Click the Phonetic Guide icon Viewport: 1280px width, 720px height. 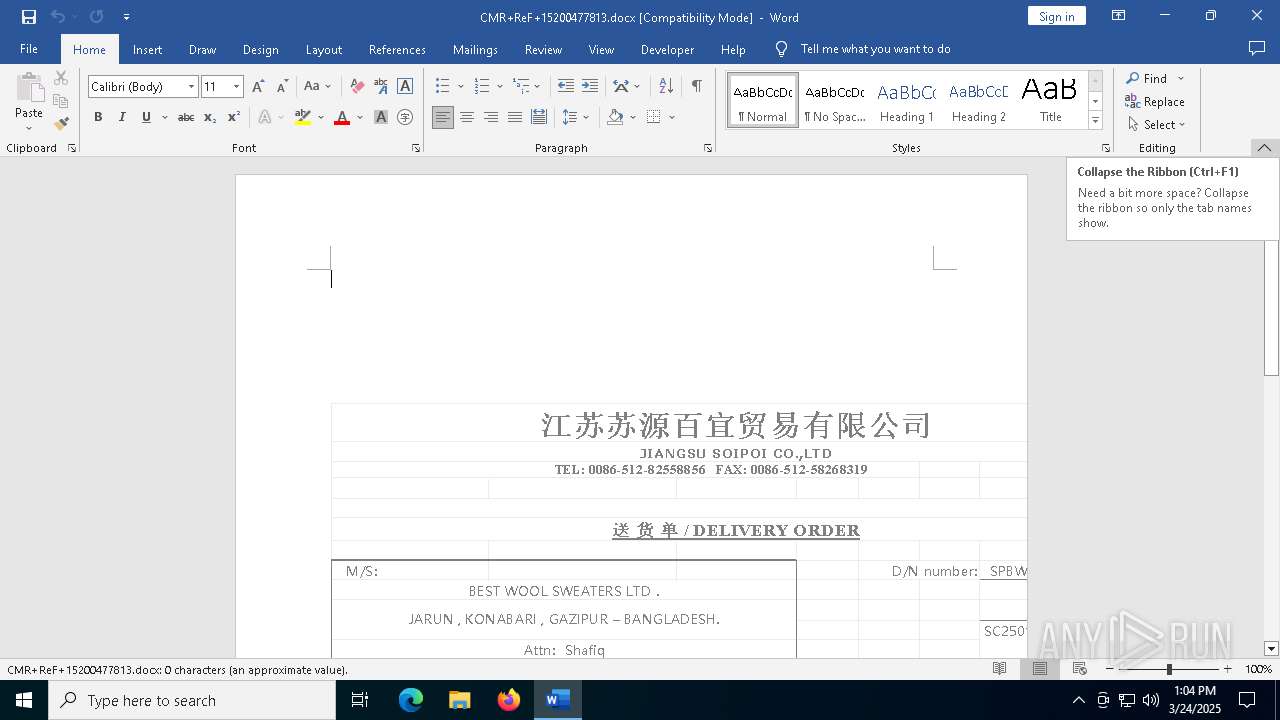381,87
